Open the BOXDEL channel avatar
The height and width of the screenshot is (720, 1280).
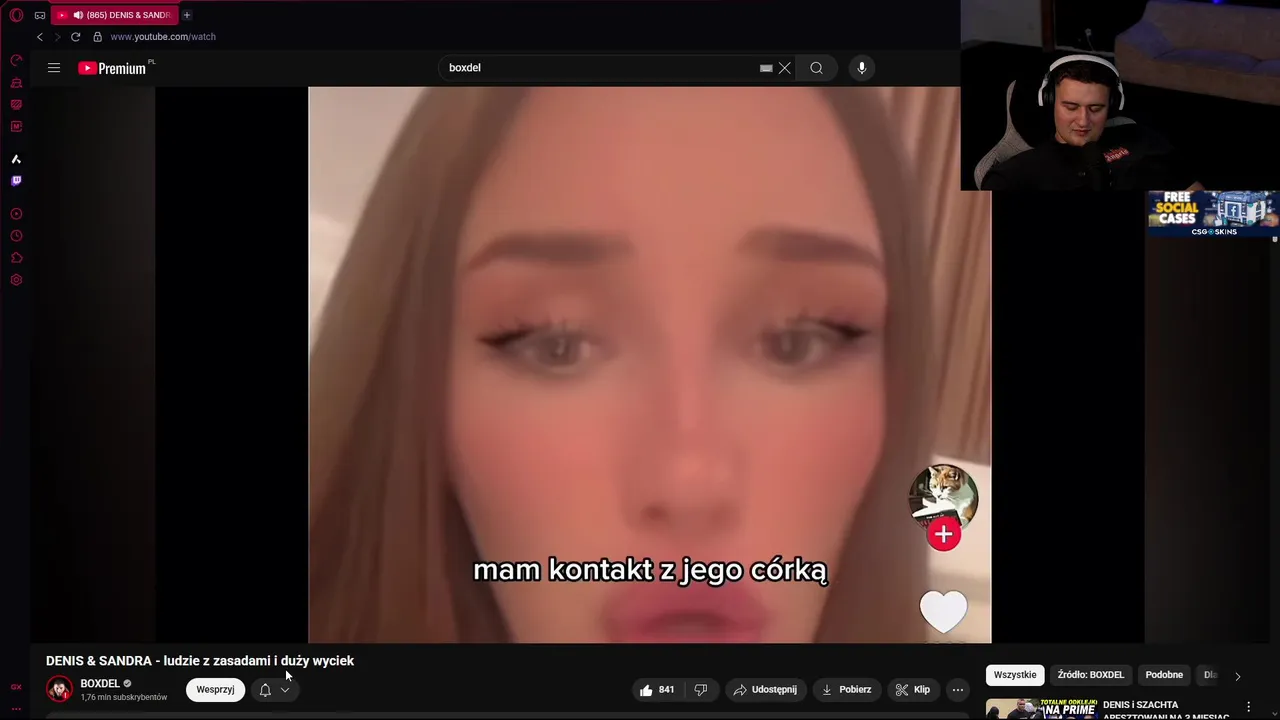tap(60, 689)
